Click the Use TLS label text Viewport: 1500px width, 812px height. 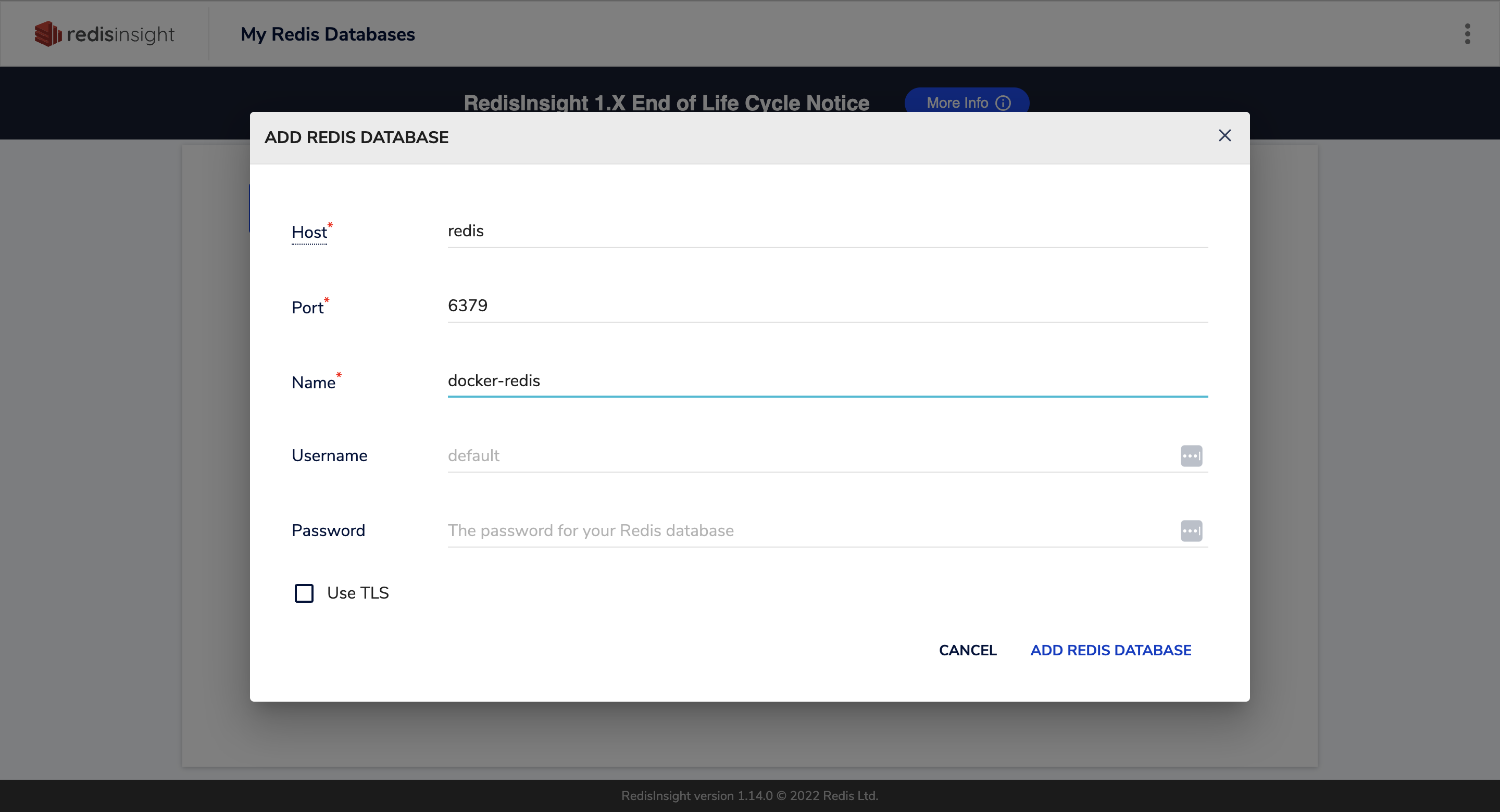357,593
